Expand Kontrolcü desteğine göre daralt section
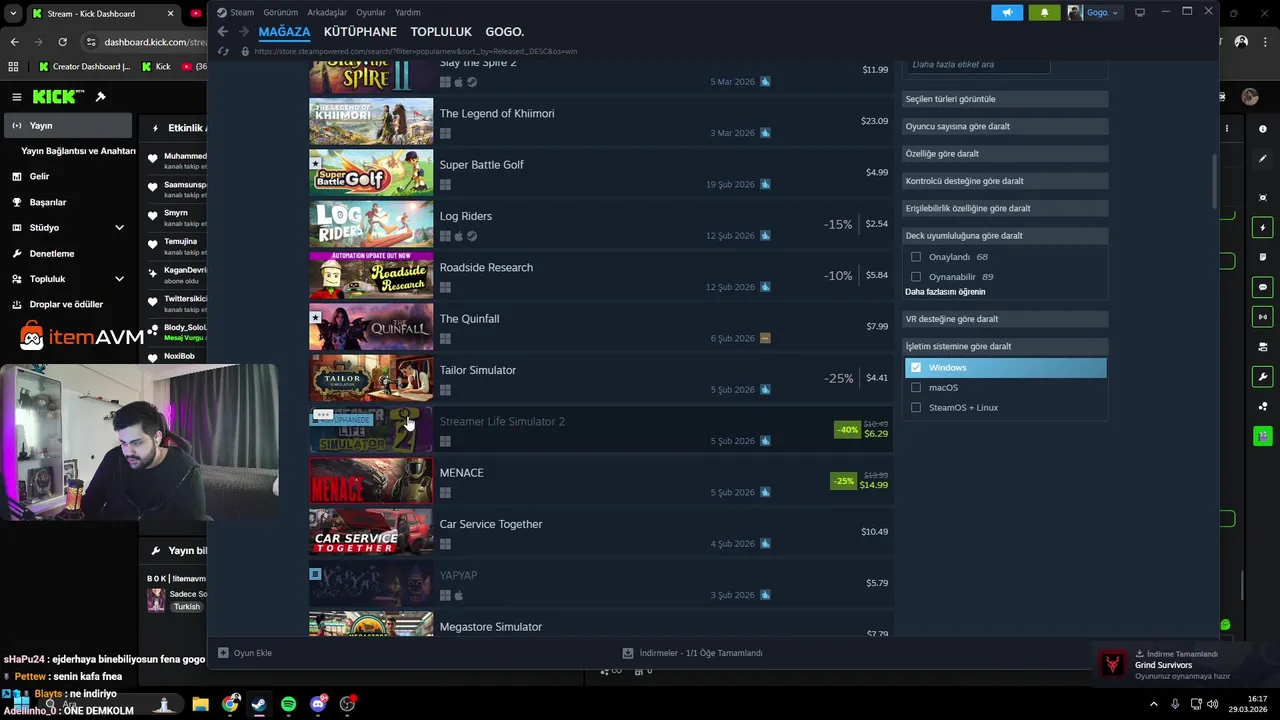 click(1005, 181)
